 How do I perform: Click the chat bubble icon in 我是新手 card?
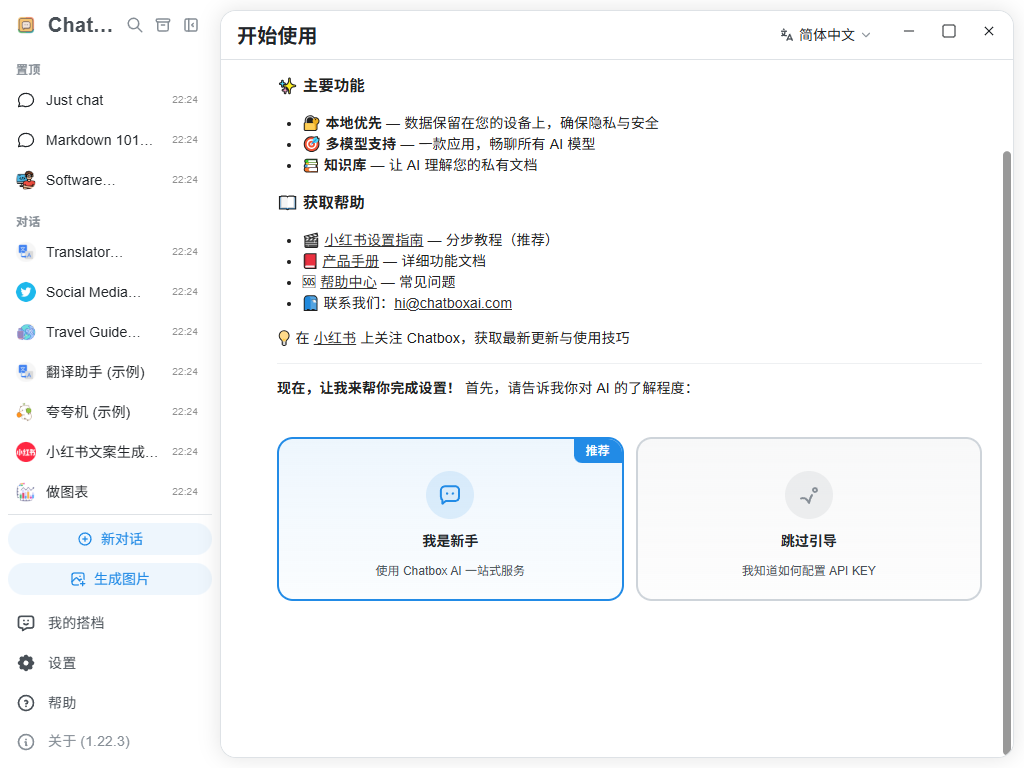tap(450, 494)
